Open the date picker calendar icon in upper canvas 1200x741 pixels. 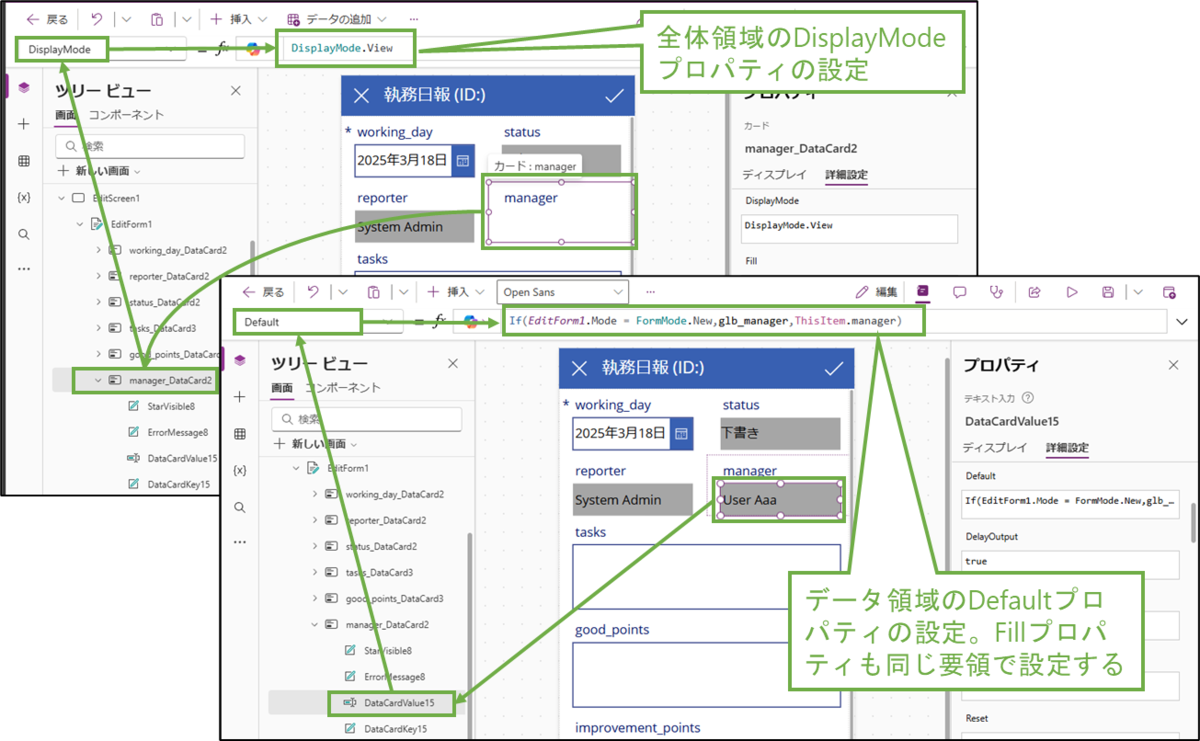(463, 160)
